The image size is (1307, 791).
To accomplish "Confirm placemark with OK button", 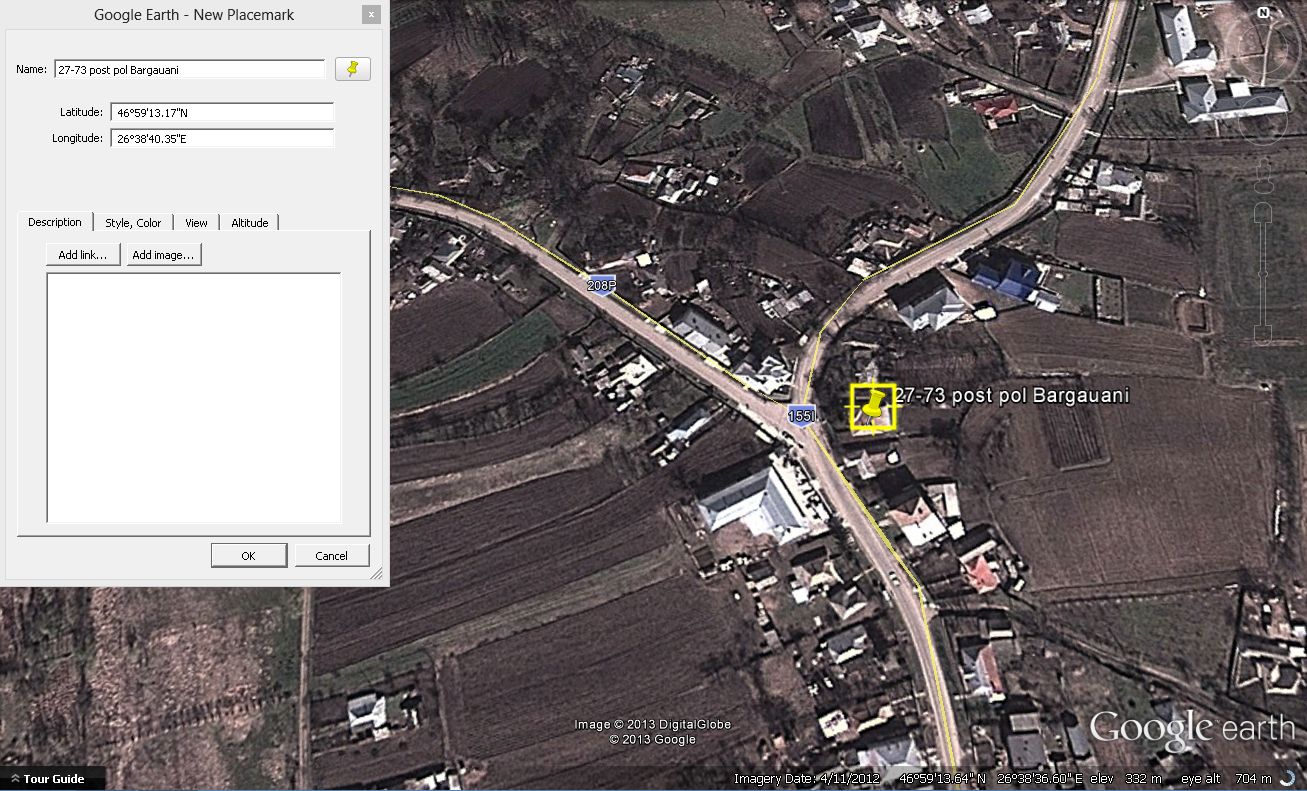I will click(x=248, y=556).
